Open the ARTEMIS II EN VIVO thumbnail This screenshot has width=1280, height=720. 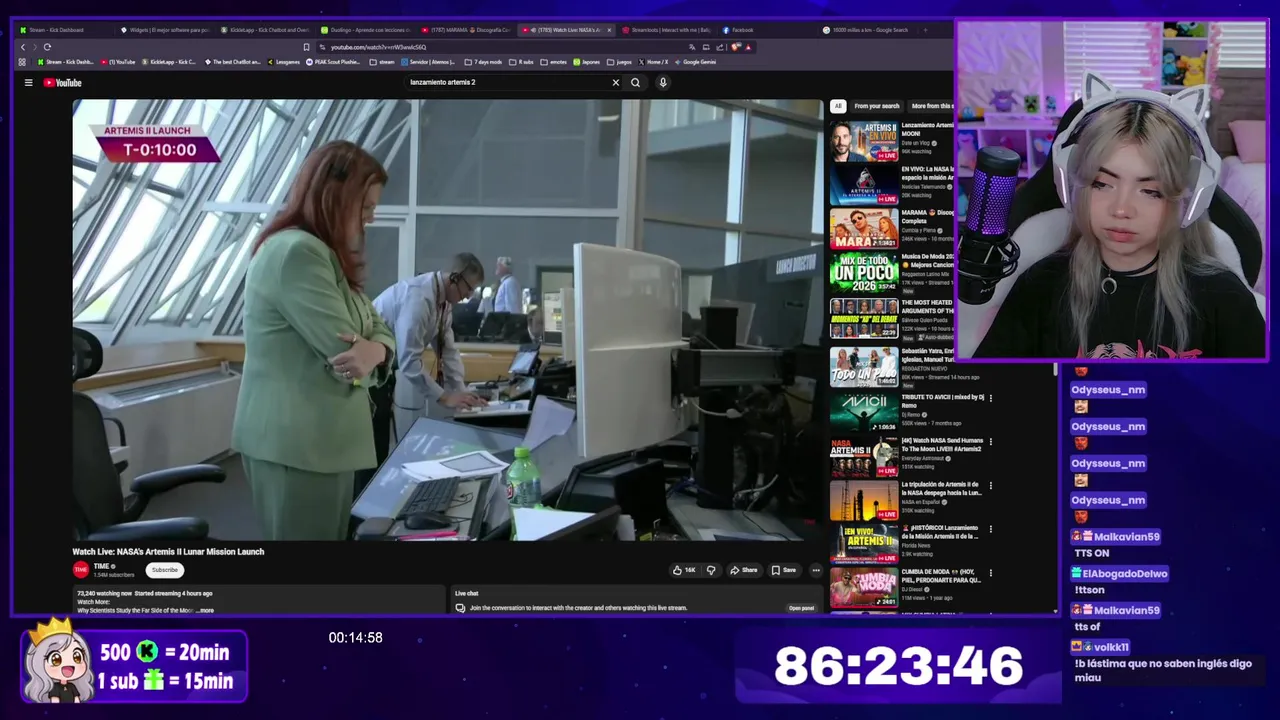864,141
